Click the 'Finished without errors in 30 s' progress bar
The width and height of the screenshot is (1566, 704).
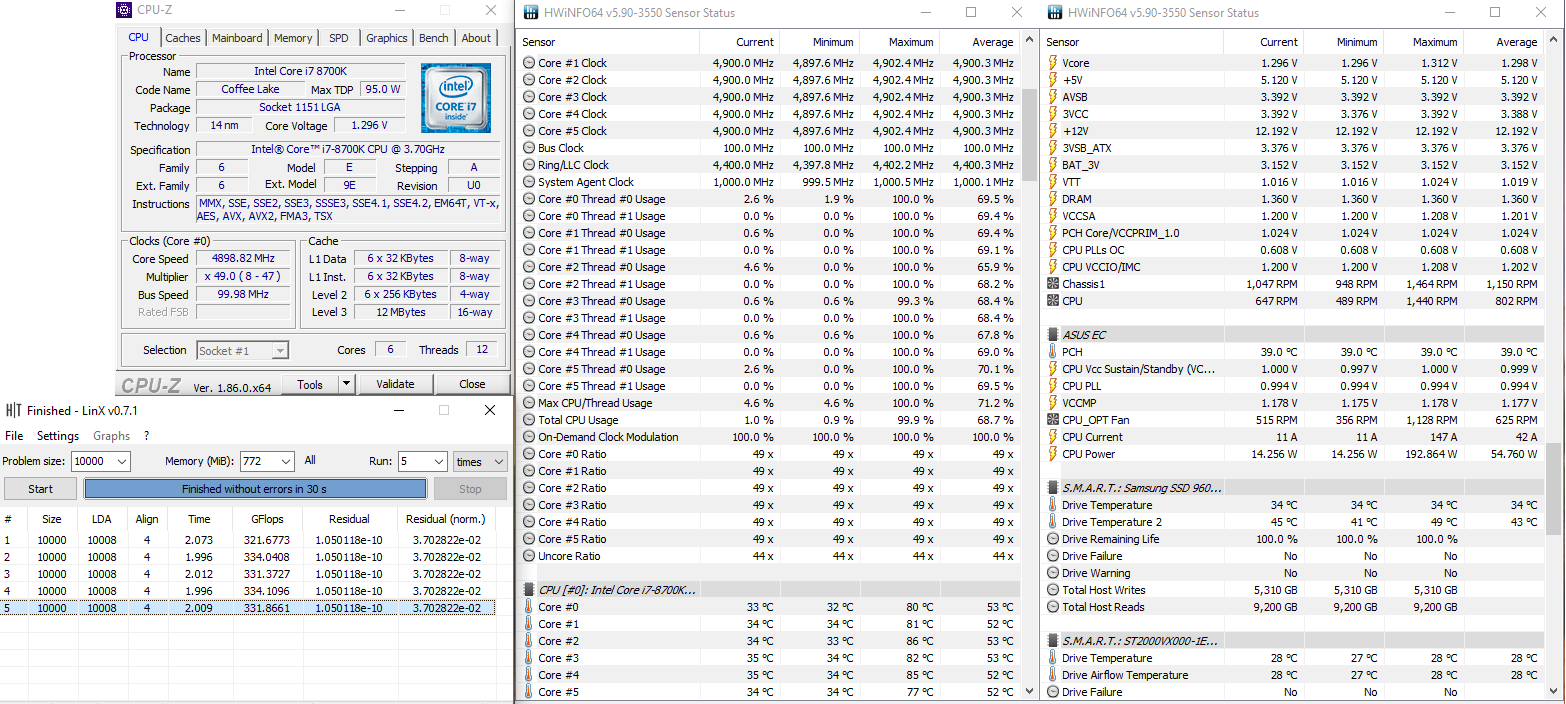pyautogui.click(x=255, y=489)
